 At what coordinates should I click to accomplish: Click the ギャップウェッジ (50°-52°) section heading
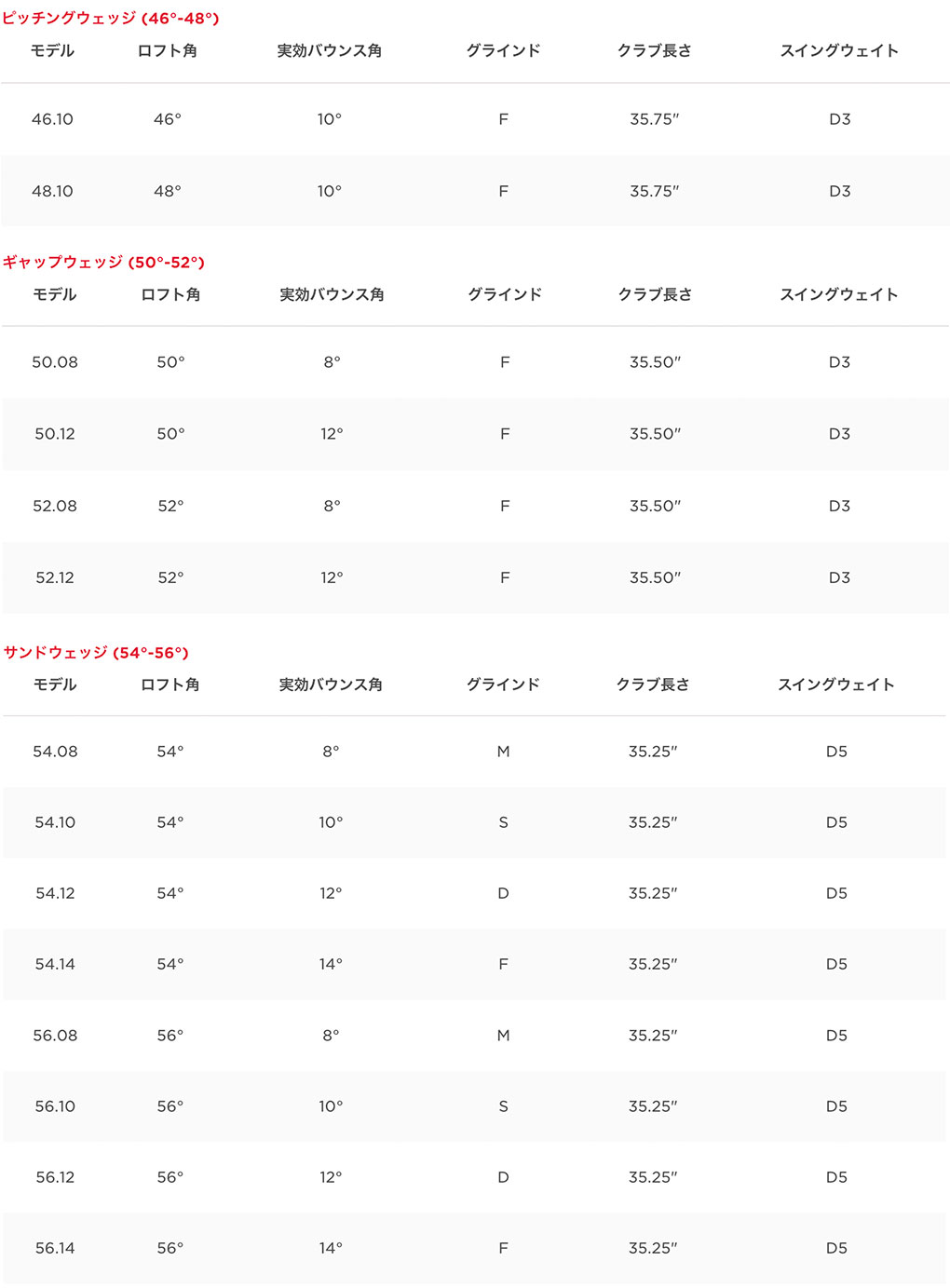coord(103,263)
